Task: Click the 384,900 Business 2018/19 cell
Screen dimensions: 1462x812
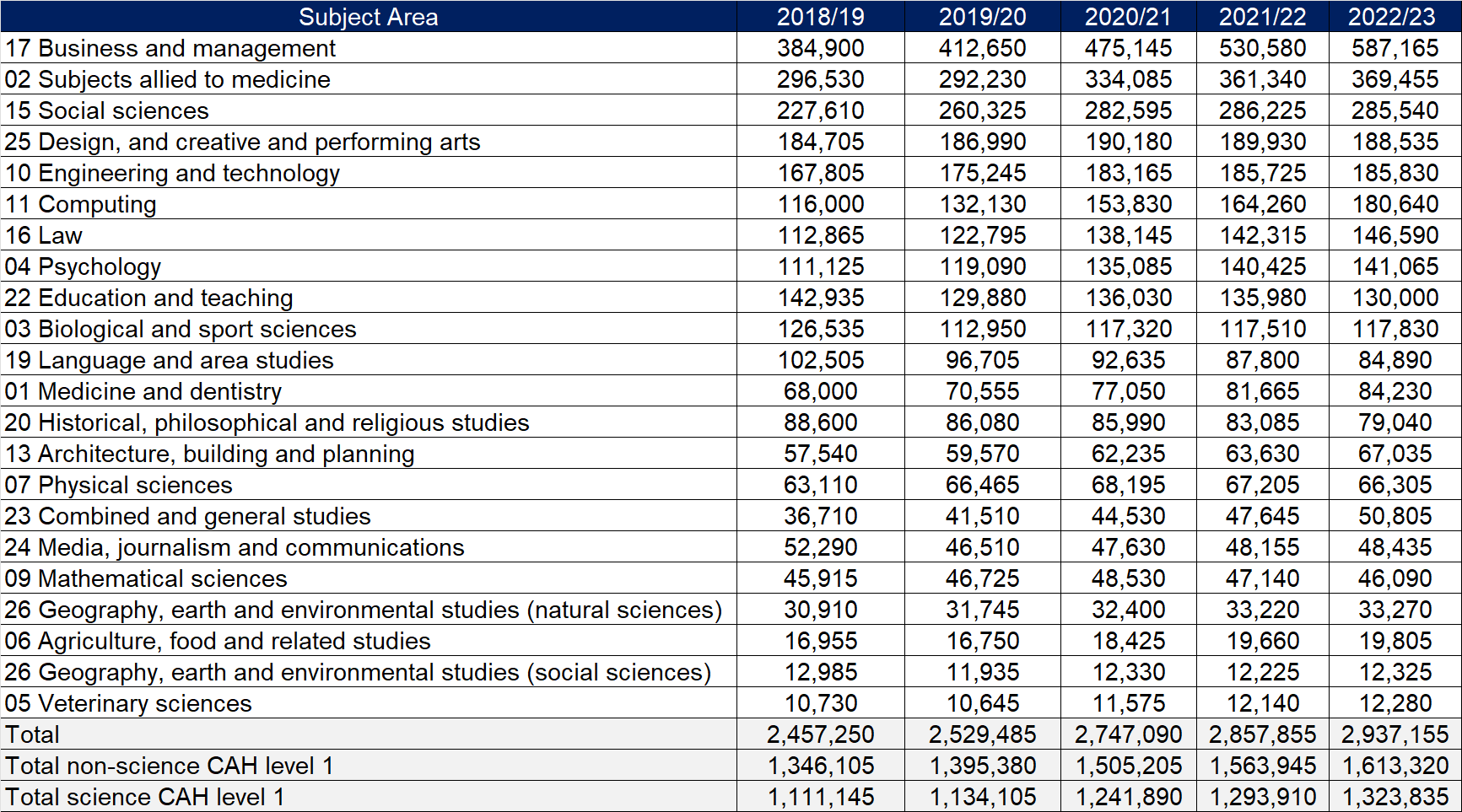Action: point(821,48)
